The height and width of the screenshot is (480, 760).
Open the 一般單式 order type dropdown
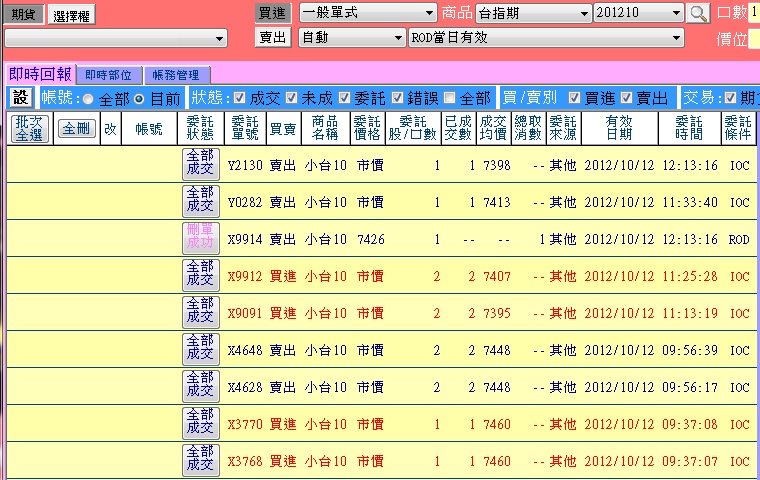pyautogui.click(x=368, y=13)
